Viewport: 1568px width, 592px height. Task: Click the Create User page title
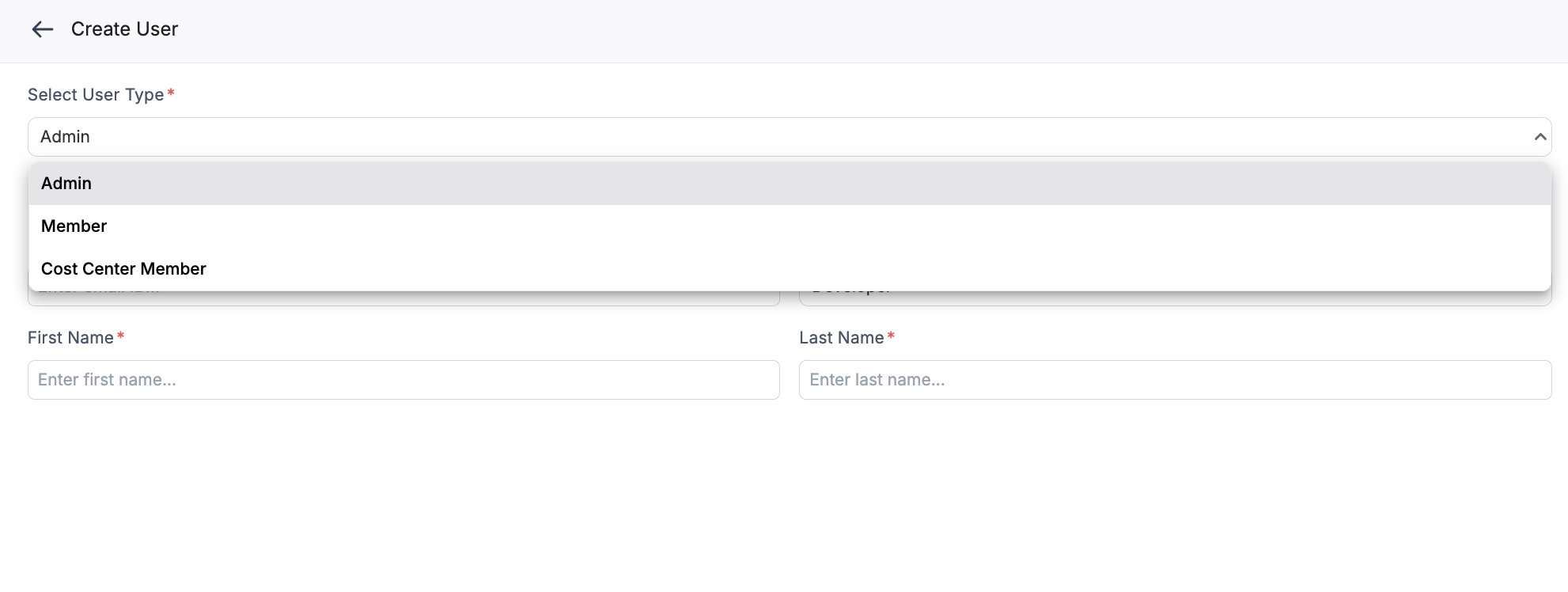124,29
